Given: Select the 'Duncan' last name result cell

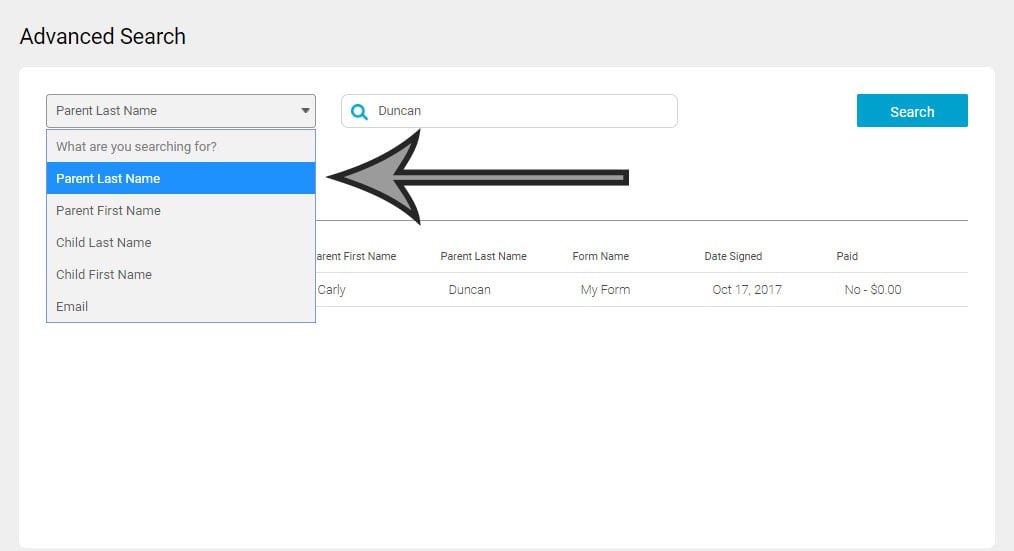Looking at the screenshot, I should [469, 290].
